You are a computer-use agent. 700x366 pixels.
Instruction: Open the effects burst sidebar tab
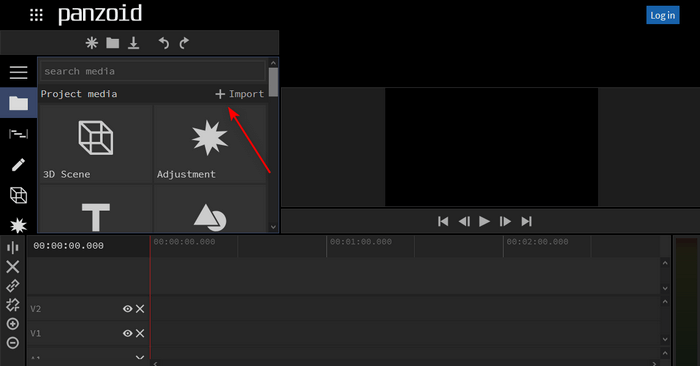coord(18,225)
